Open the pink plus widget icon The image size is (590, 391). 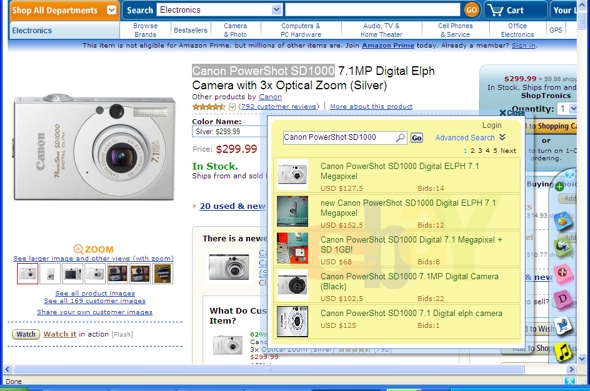pyautogui.click(x=563, y=273)
